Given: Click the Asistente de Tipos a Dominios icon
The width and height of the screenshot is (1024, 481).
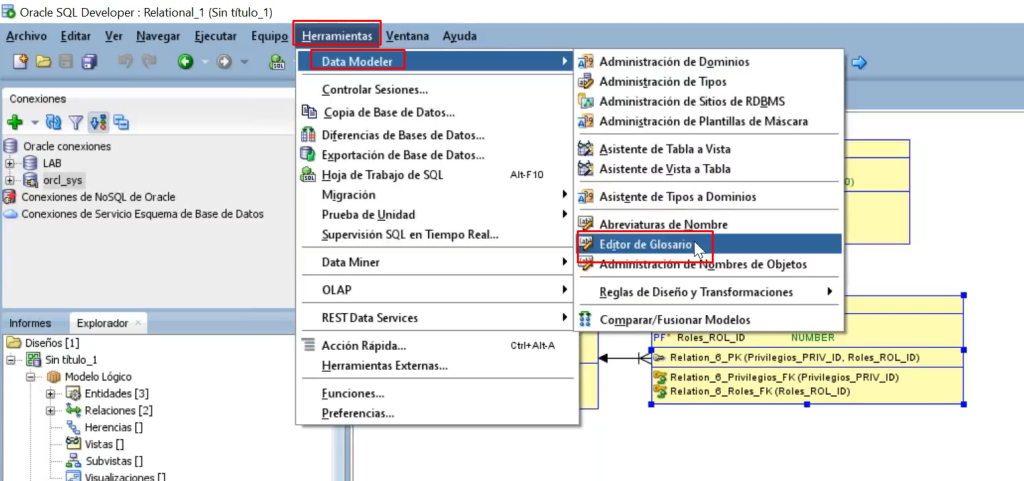Looking at the screenshot, I should pos(586,196).
